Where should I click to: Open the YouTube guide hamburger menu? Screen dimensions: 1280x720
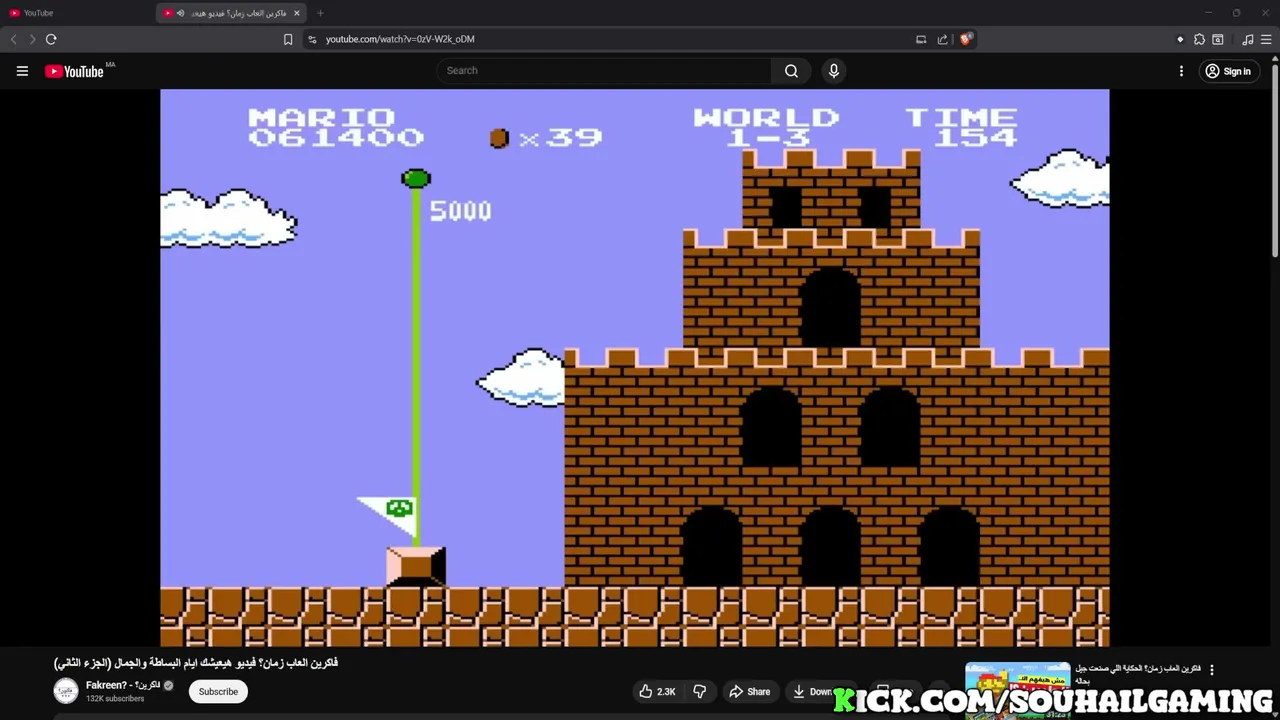(x=22, y=71)
